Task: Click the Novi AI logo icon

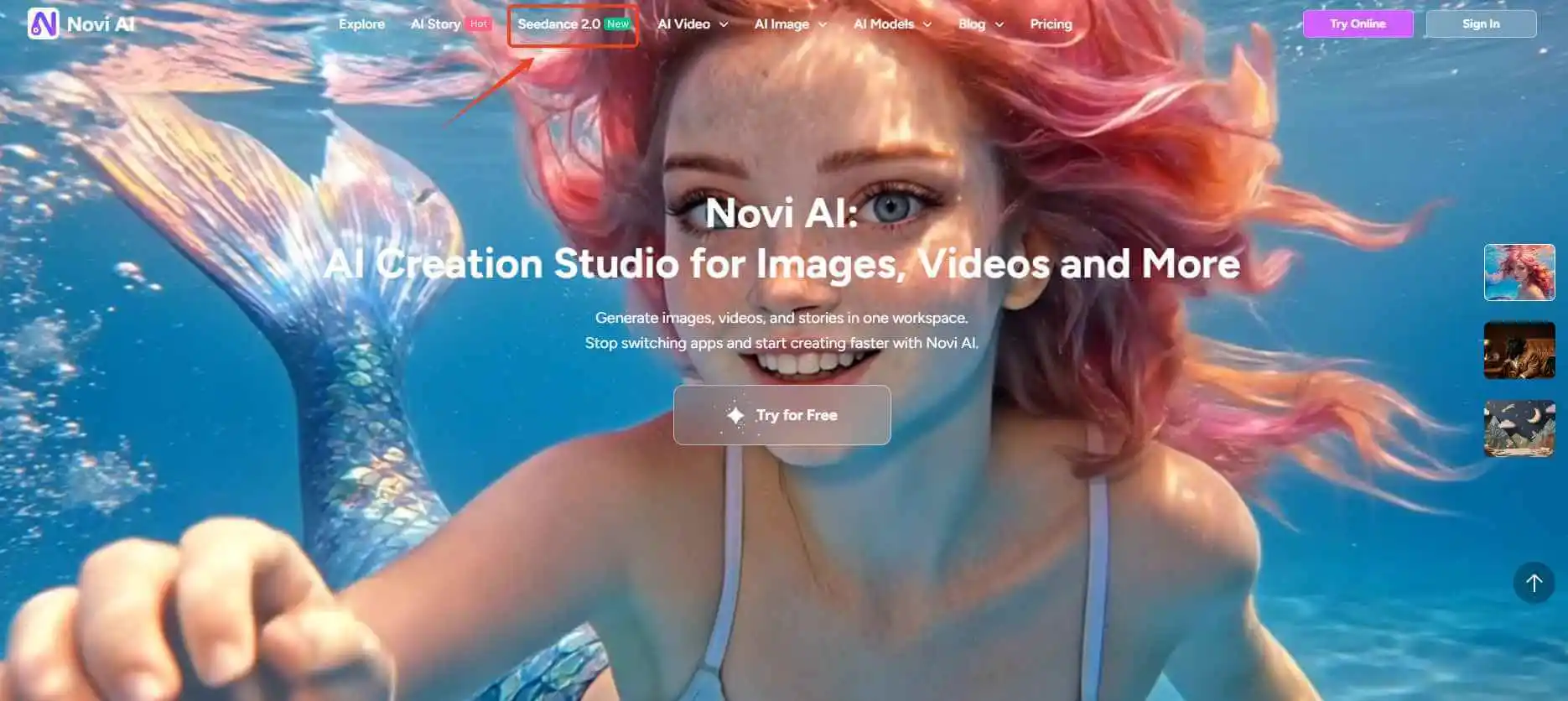Action: coord(43,23)
